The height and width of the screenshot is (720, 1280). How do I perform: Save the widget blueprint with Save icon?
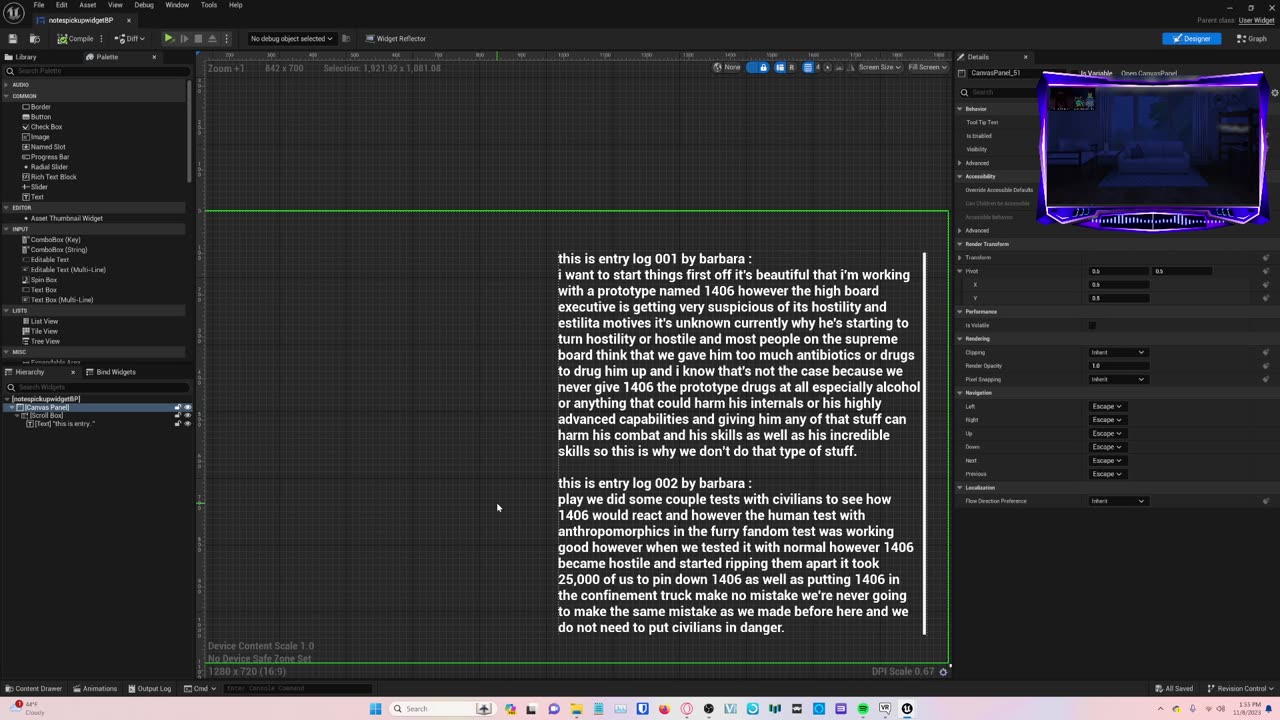click(x=12, y=38)
